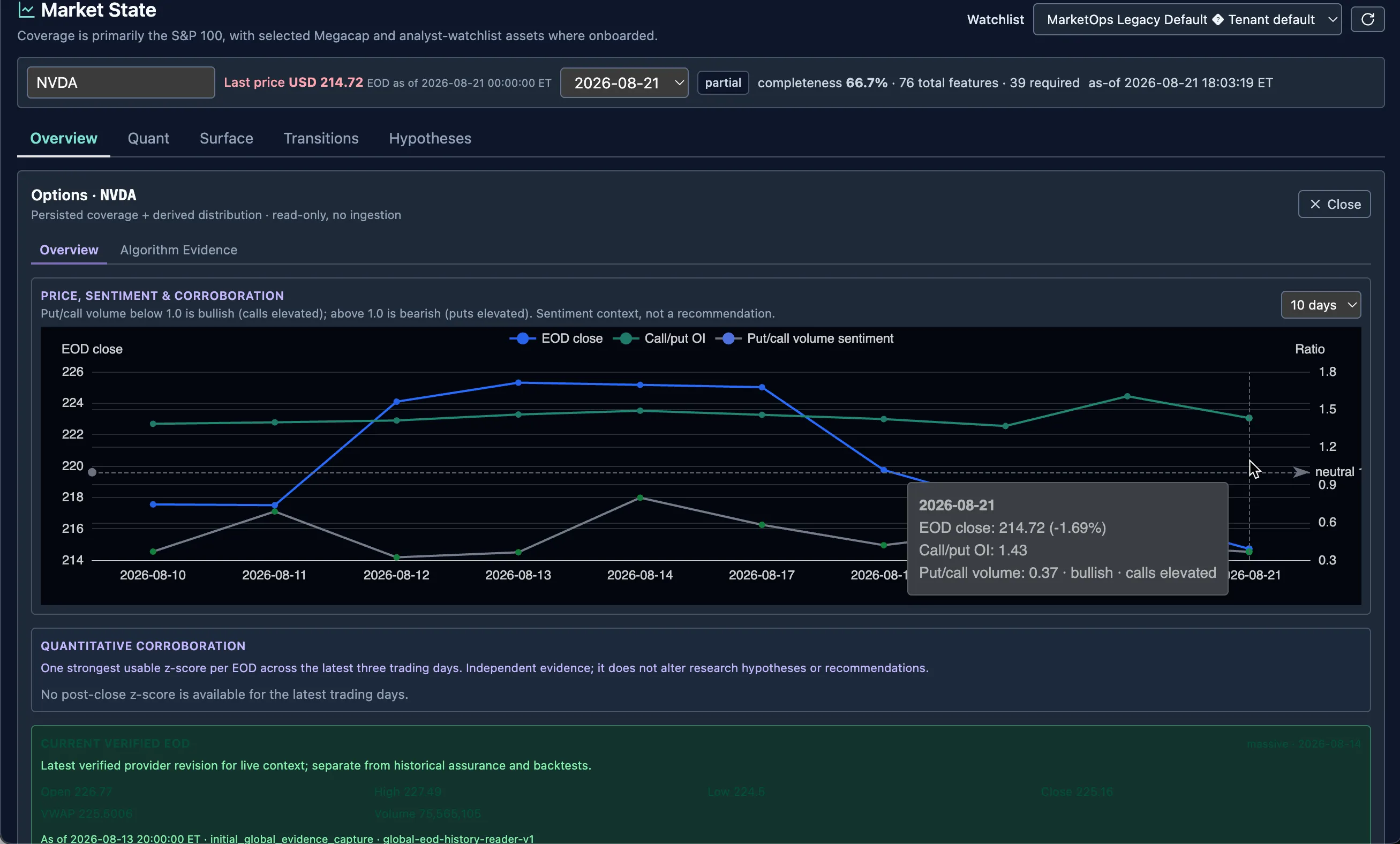Click the 'Call/put OI: 1.43' tooltip line
1400x844 pixels.
pos(973,550)
